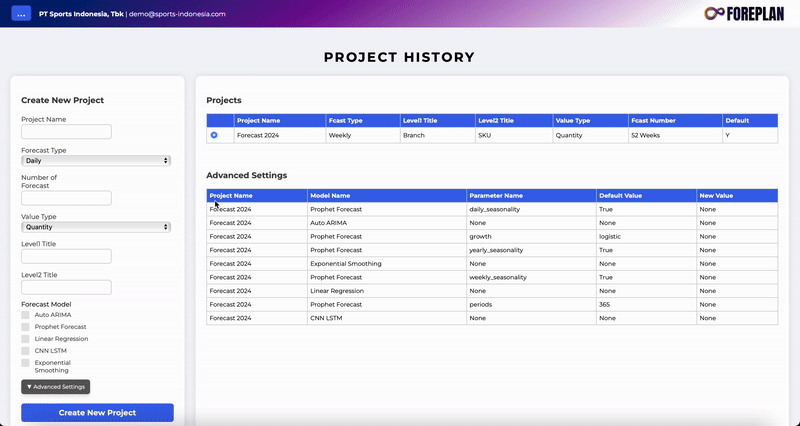Tick the Linear Regression checkbox

point(26,339)
